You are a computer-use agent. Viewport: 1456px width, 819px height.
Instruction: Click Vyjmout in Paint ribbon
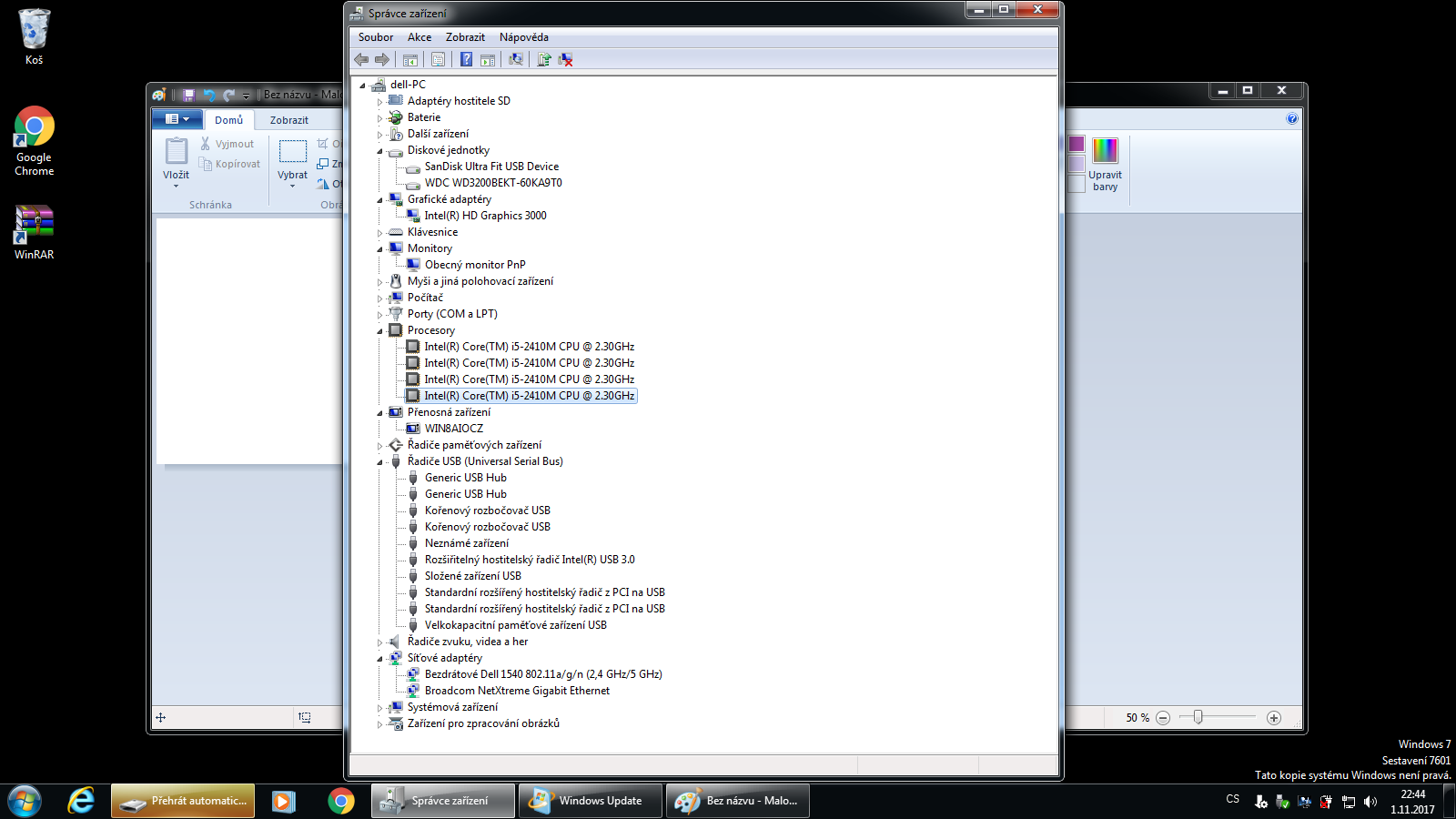click(x=227, y=144)
